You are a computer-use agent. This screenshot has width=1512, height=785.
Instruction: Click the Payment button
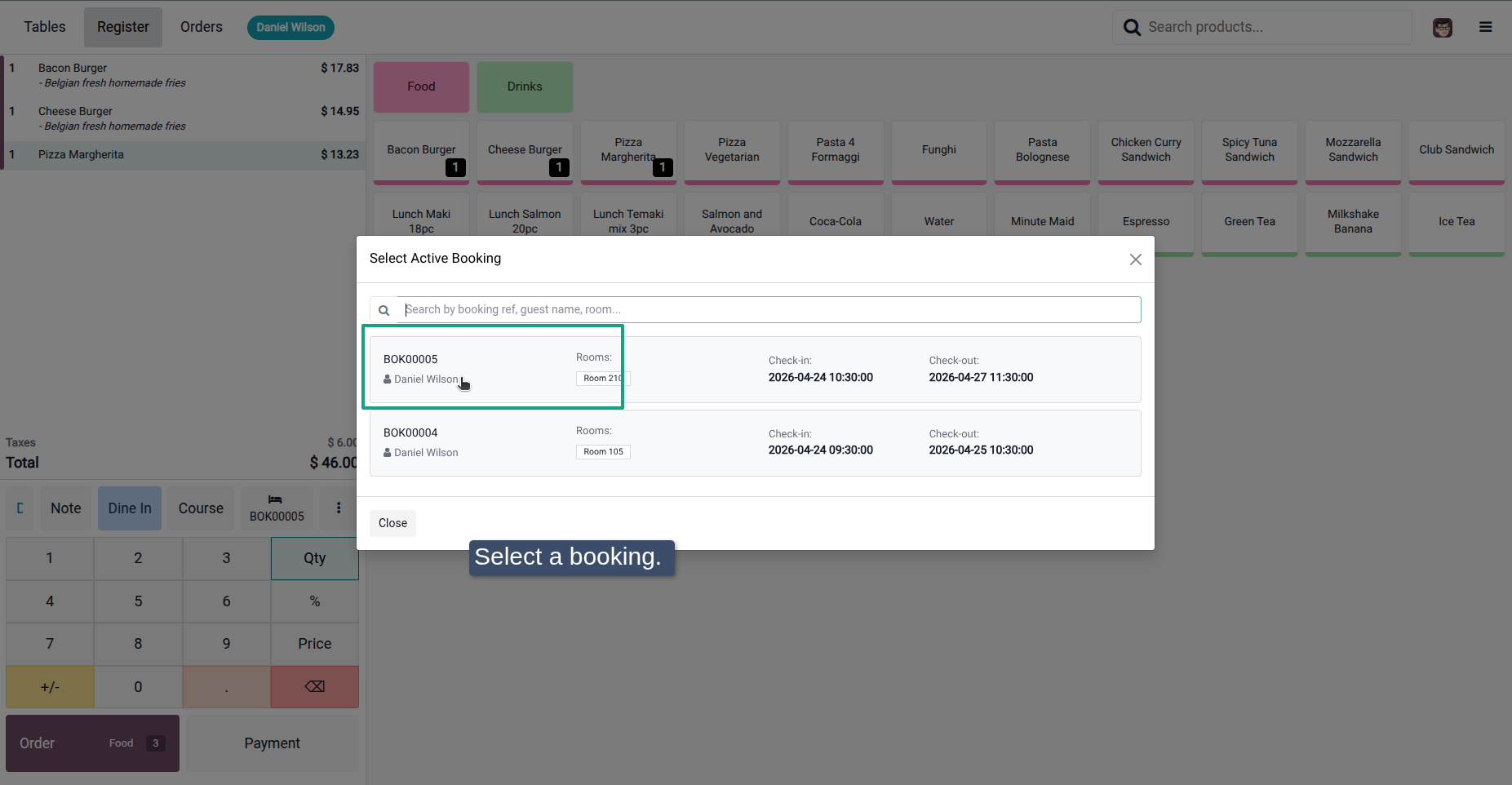point(273,743)
